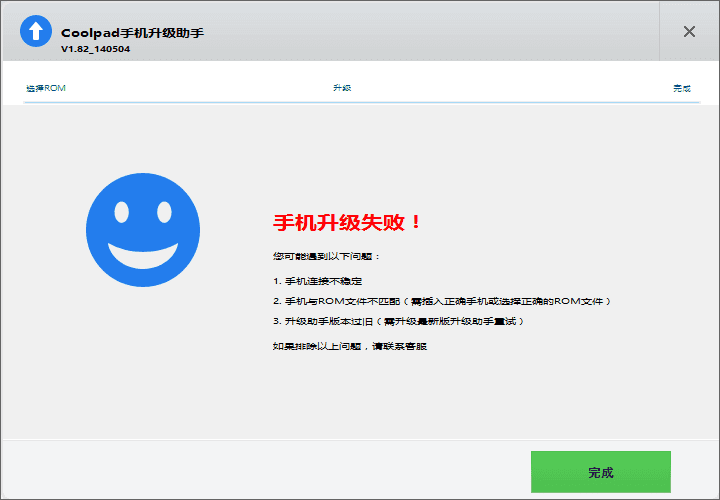
Task: Click the Coolpad手机升级助手 title text
Action: pos(132,33)
